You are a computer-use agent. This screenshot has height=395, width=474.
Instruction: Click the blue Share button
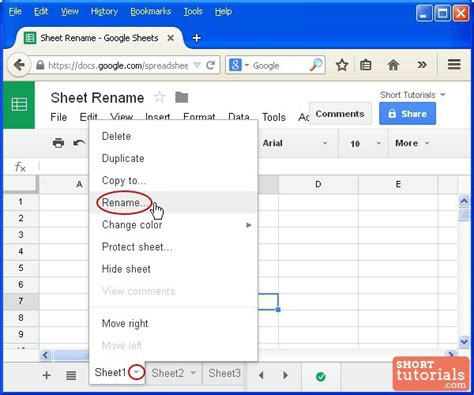(x=407, y=114)
